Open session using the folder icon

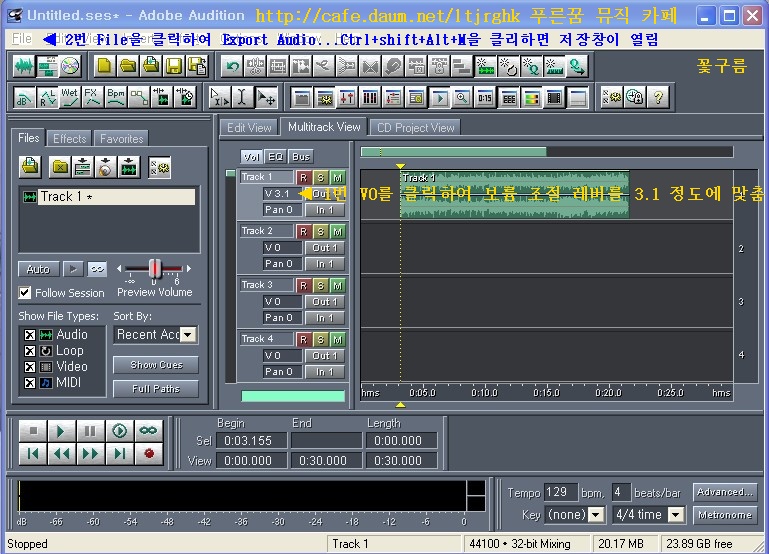pos(128,66)
